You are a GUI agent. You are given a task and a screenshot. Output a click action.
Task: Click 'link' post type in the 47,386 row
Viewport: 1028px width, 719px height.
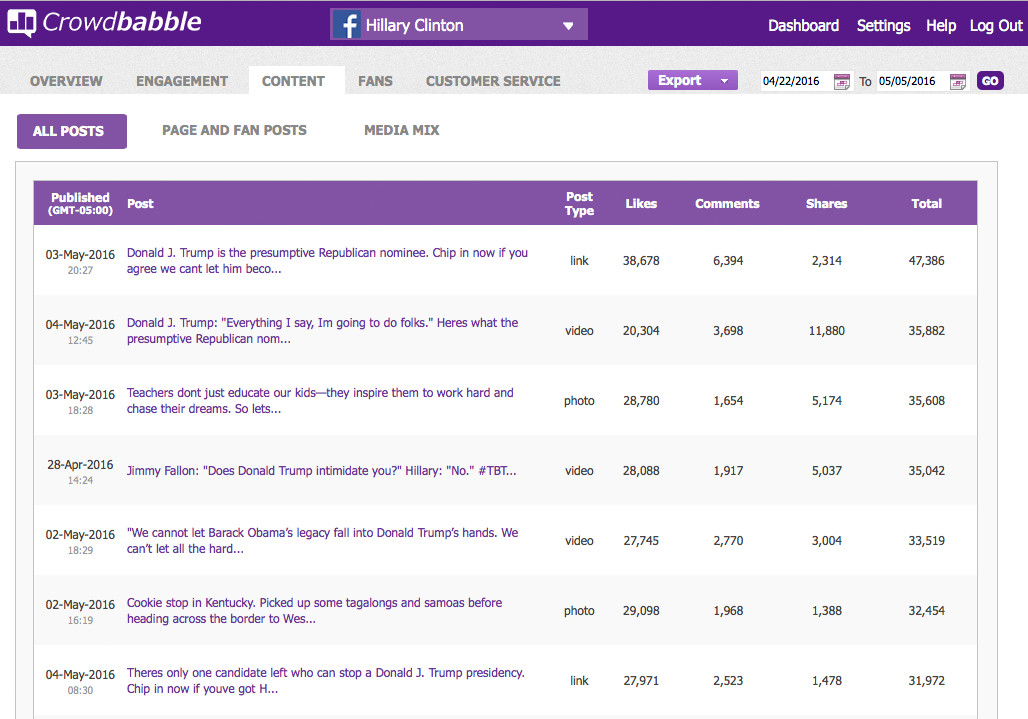click(x=579, y=261)
